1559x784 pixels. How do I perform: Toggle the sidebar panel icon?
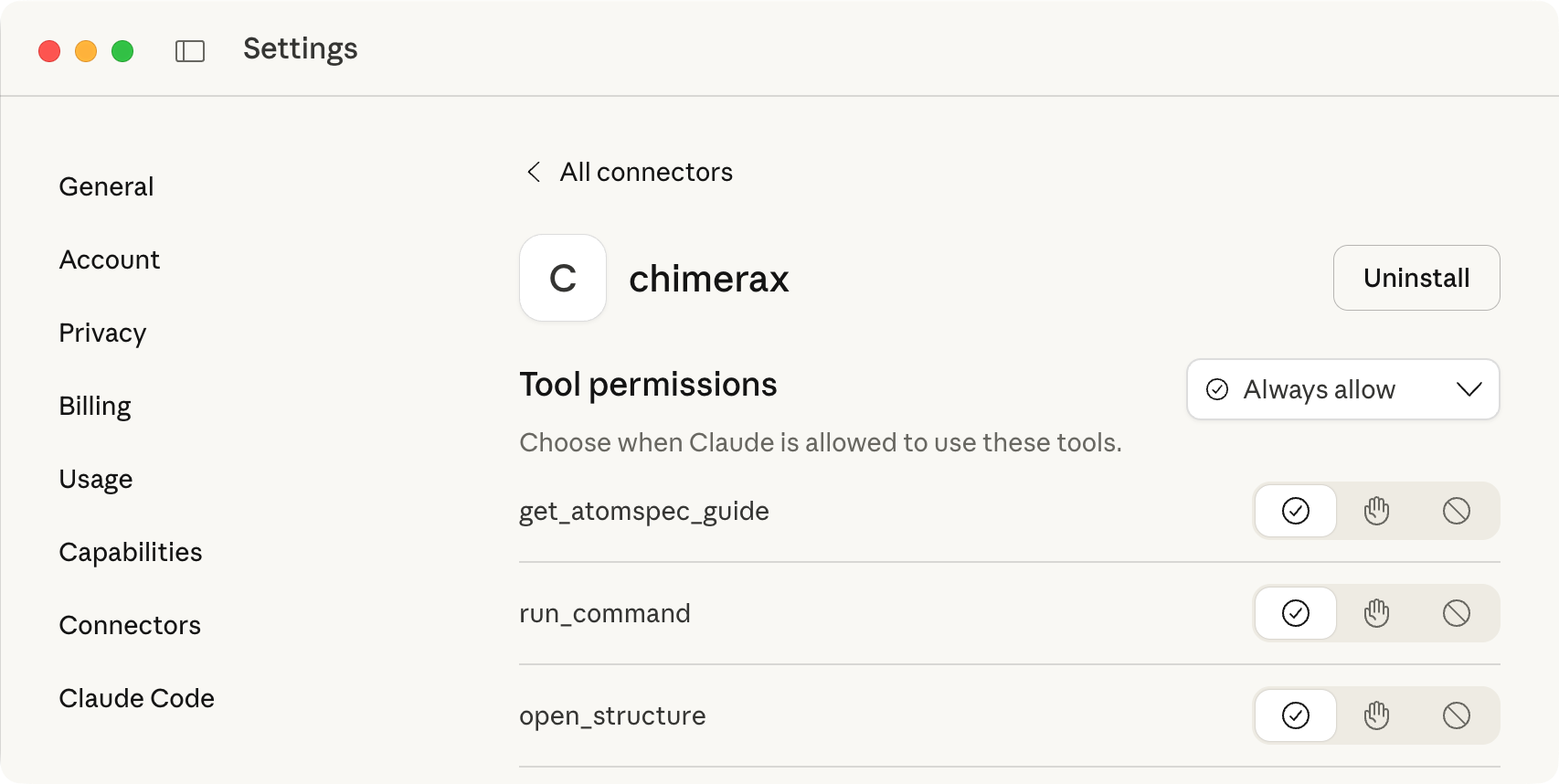(x=190, y=51)
